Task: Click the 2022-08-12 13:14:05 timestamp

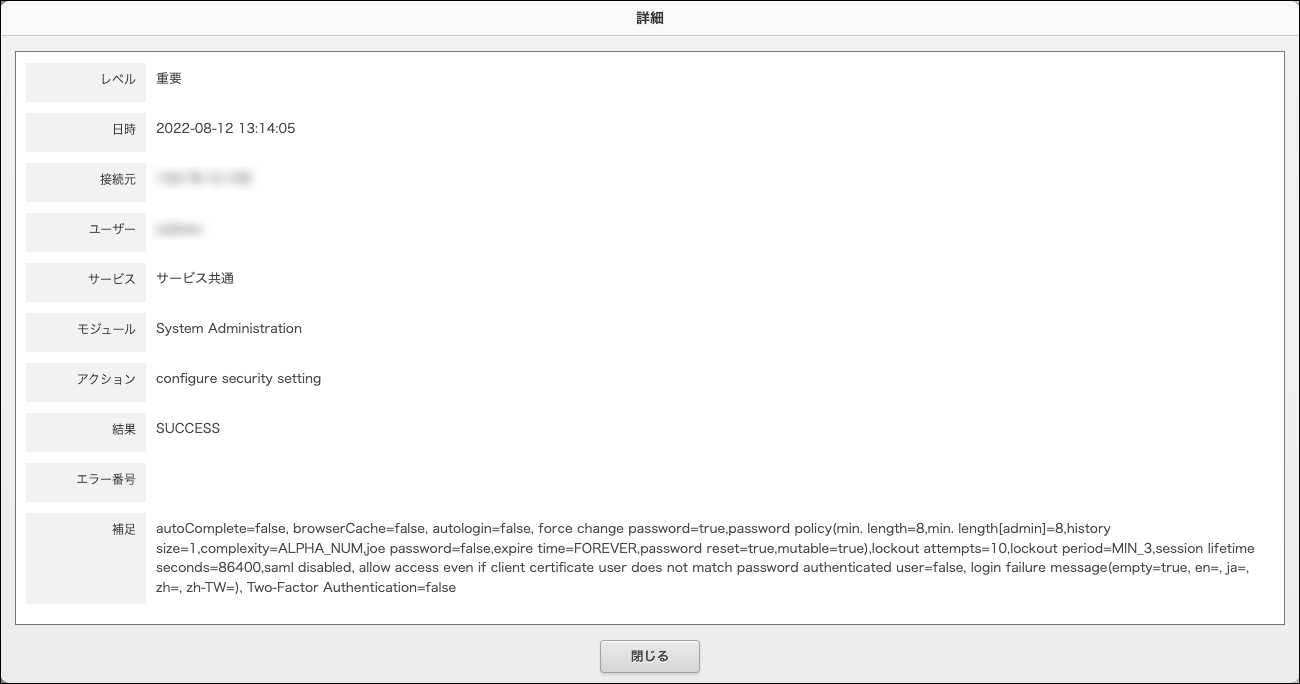Action: click(226, 129)
